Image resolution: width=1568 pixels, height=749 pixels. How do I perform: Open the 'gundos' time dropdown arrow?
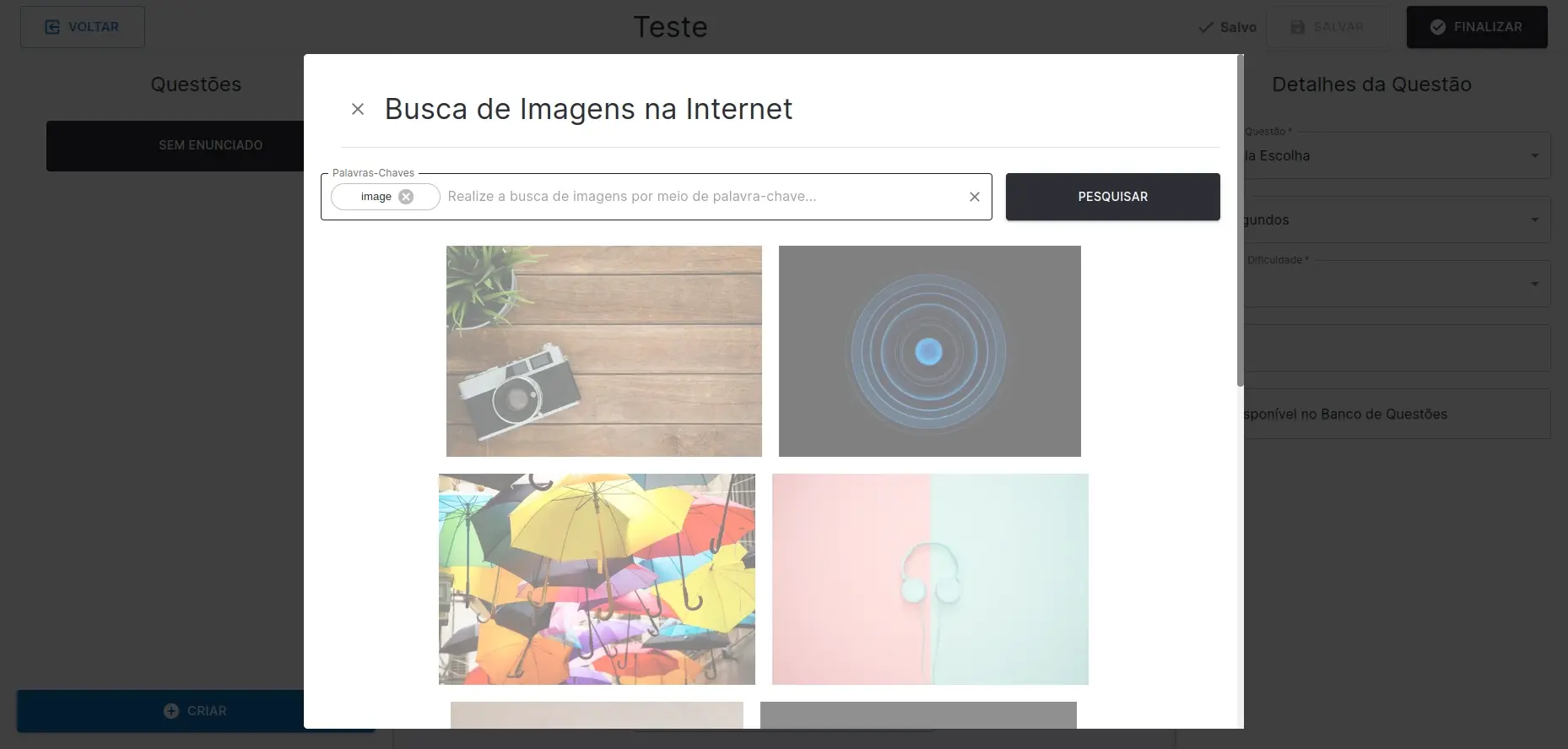point(1535,220)
